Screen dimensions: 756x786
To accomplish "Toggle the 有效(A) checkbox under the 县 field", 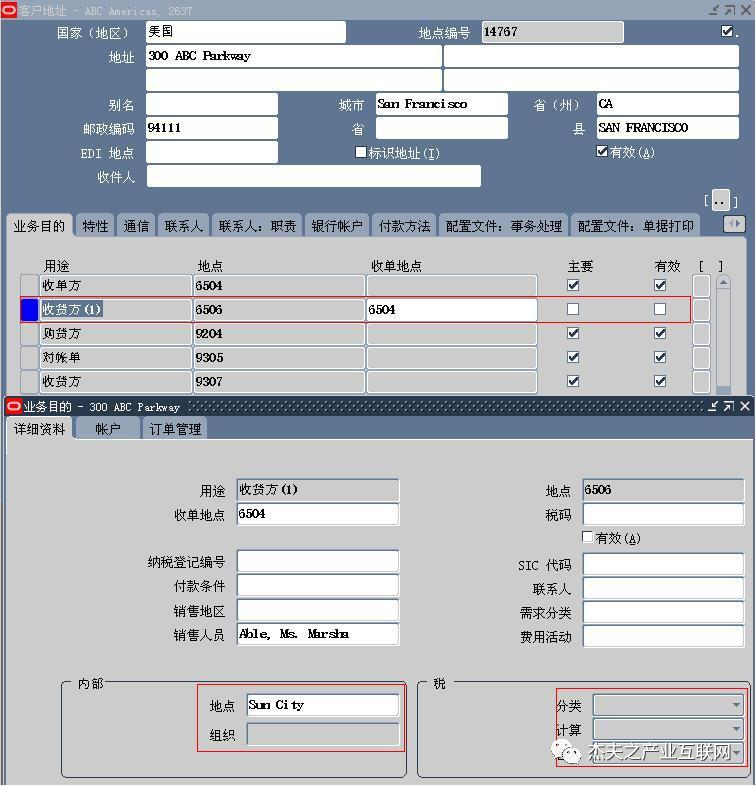I will click(602, 151).
